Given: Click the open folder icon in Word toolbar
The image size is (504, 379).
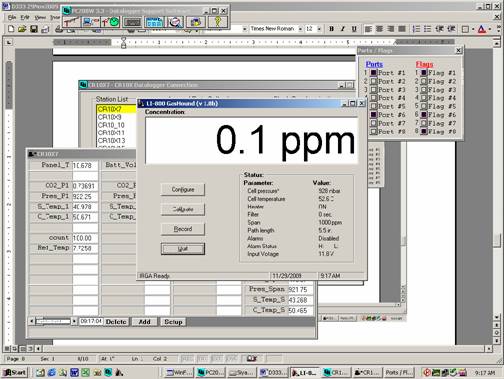Looking at the screenshot, I should click(22, 29).
